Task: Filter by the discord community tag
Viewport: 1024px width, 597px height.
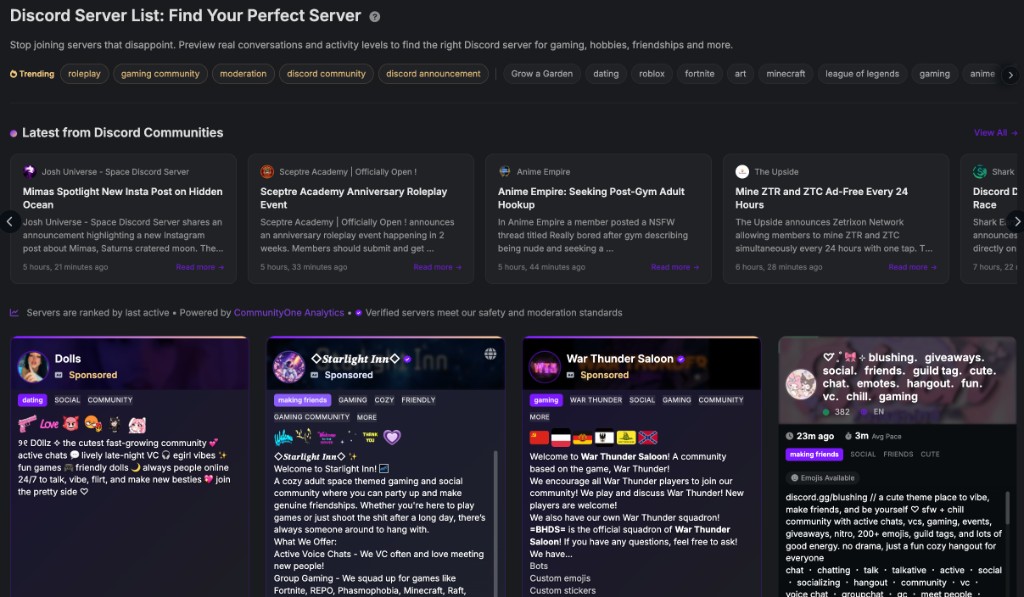Action: coord(327,74)
